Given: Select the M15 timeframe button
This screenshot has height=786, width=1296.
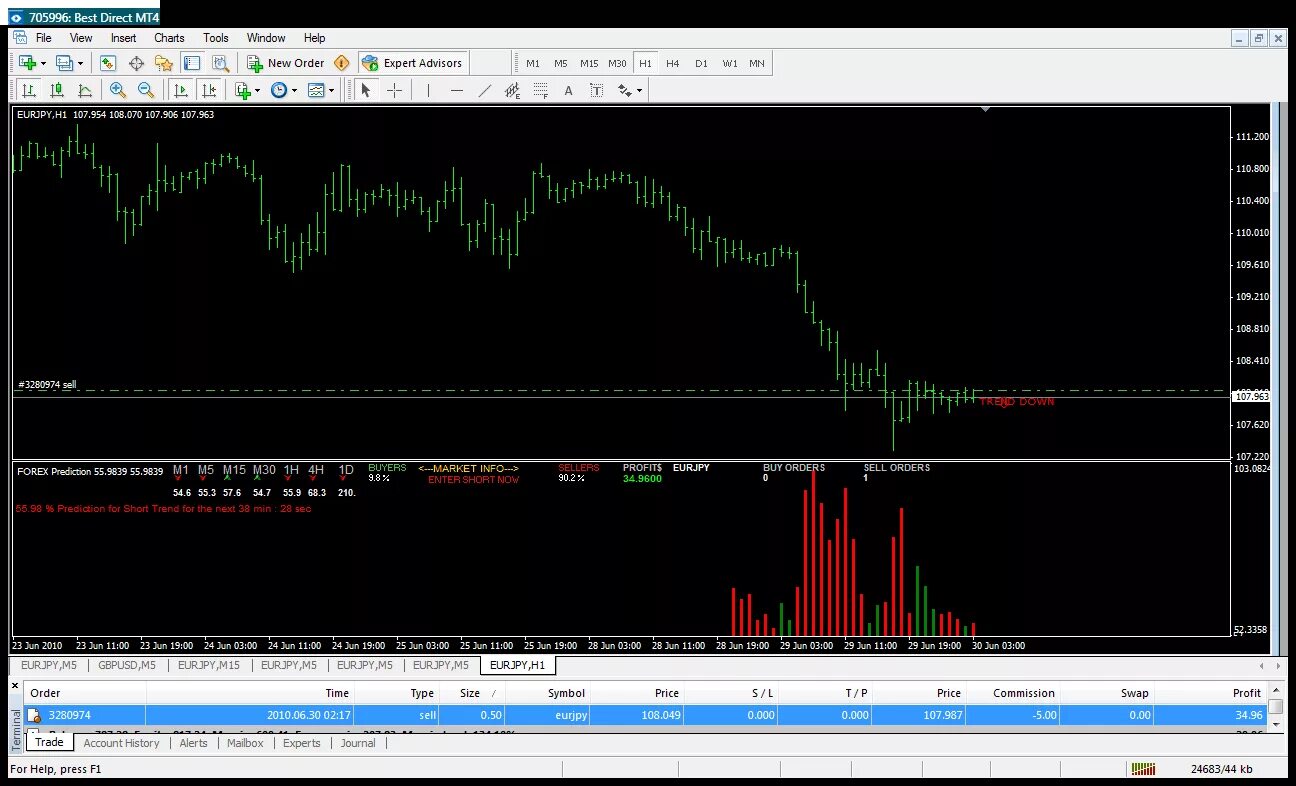Looking at the screenshot, I should [x=589, y=63].
